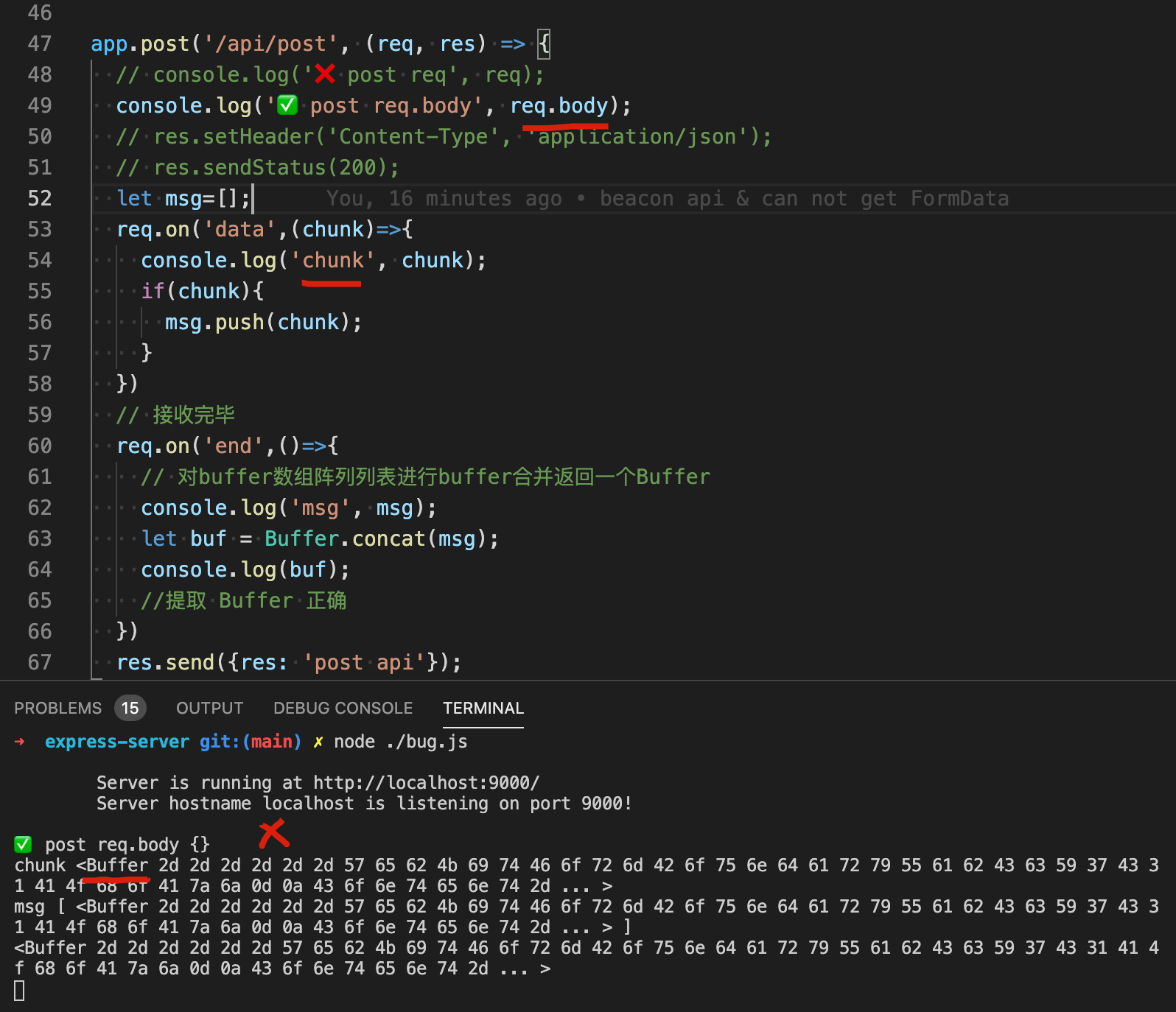Click the red cross emoji in line 48 comment
1176x1012 pixels.
325,74
